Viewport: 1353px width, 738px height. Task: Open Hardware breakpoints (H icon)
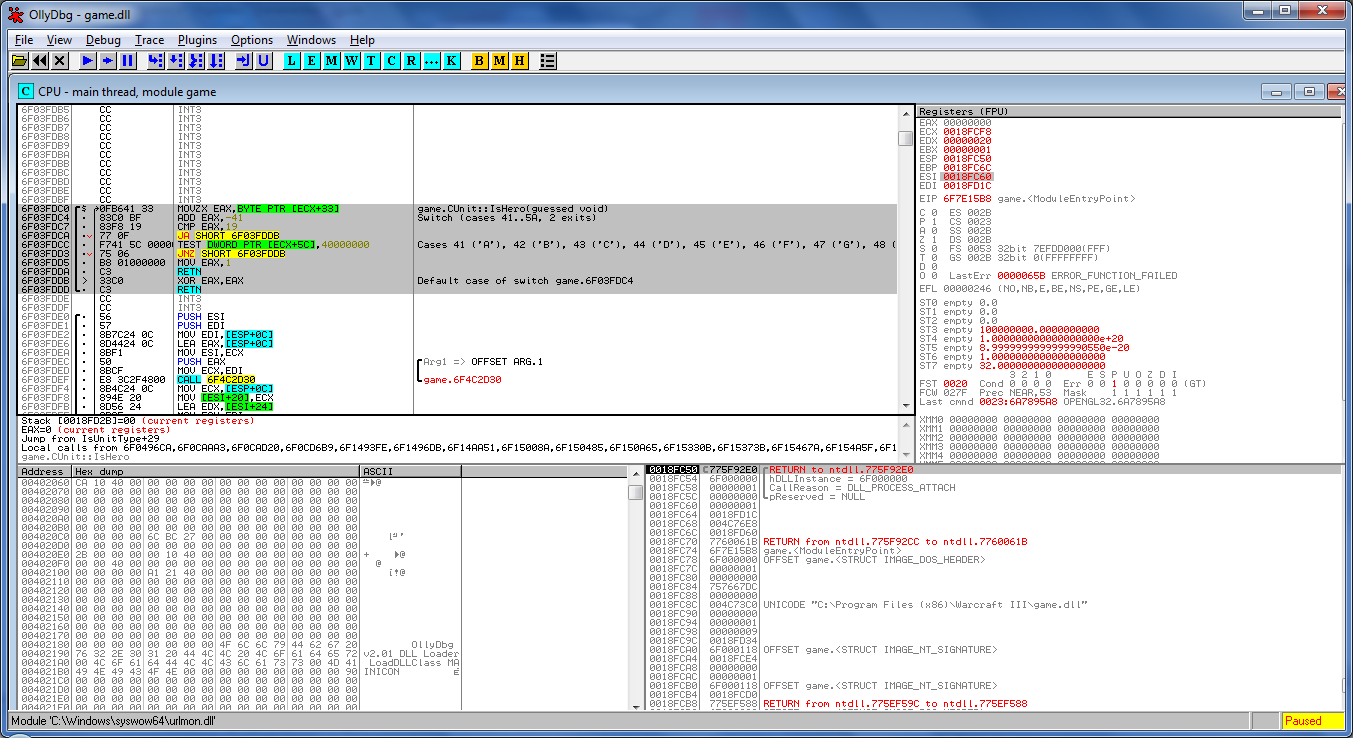coord(519,61)
